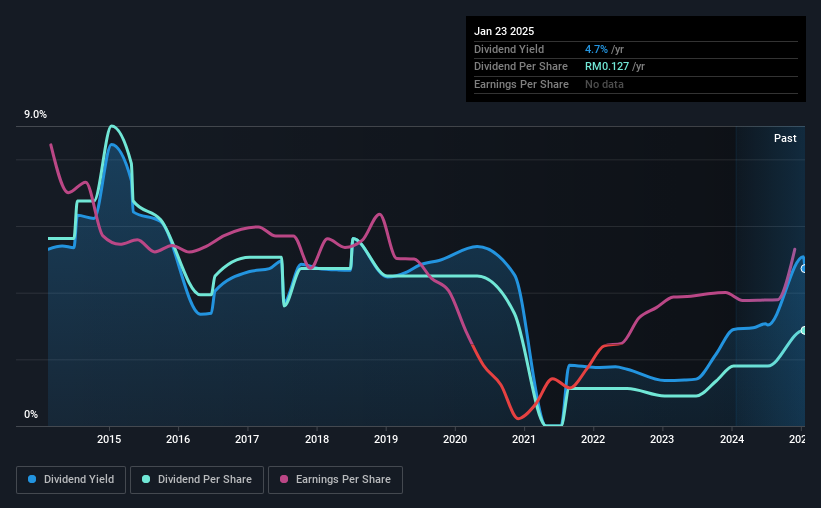Select the 2018 label on the timeline
The image size is (821, 508).
[x=317, y=439]
